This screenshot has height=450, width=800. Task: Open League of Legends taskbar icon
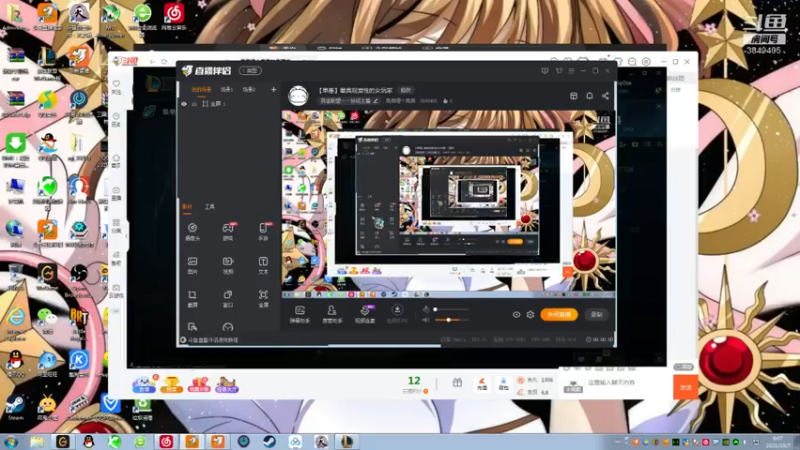click(347, 441)
